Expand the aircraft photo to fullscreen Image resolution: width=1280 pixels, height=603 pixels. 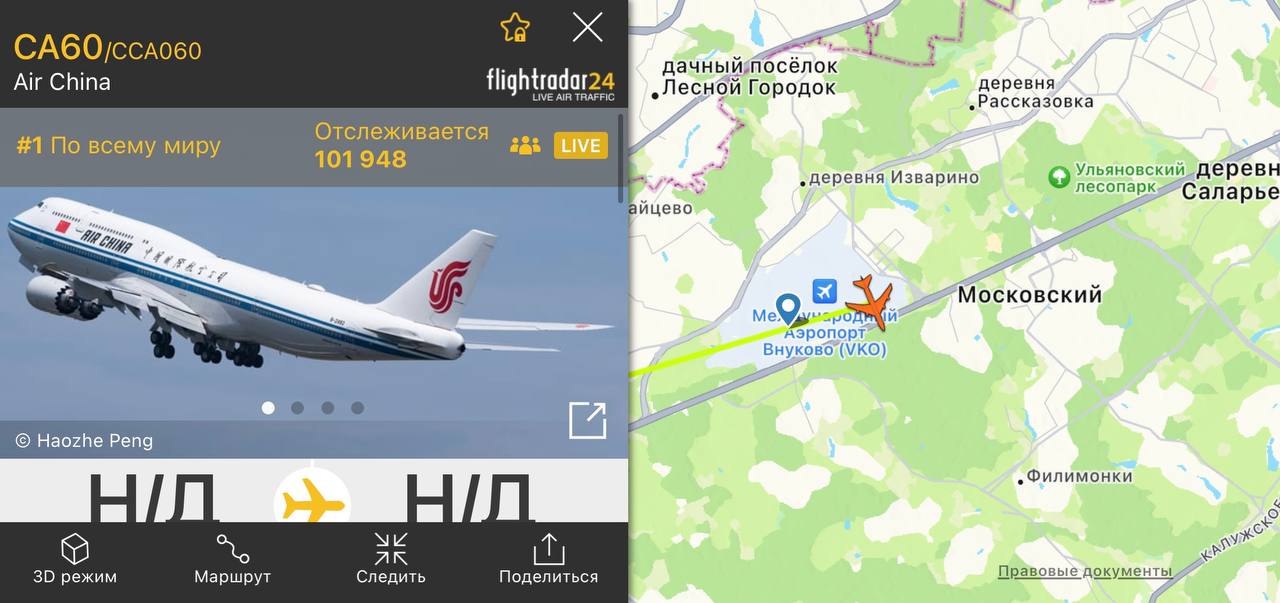point(588,420)
